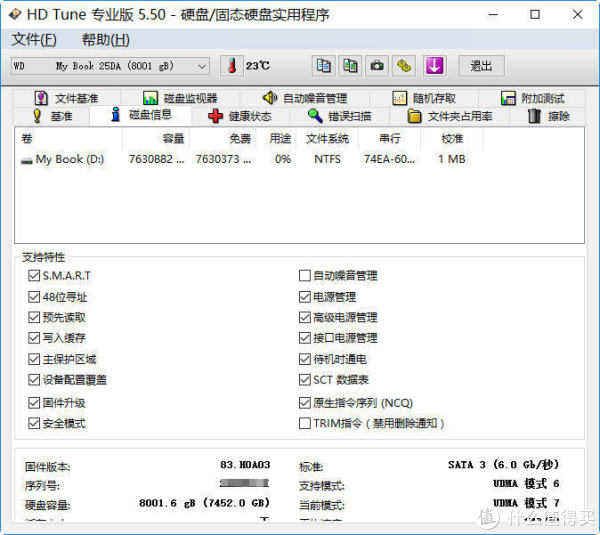Click the 退出 button

click(x=481, y=66)
